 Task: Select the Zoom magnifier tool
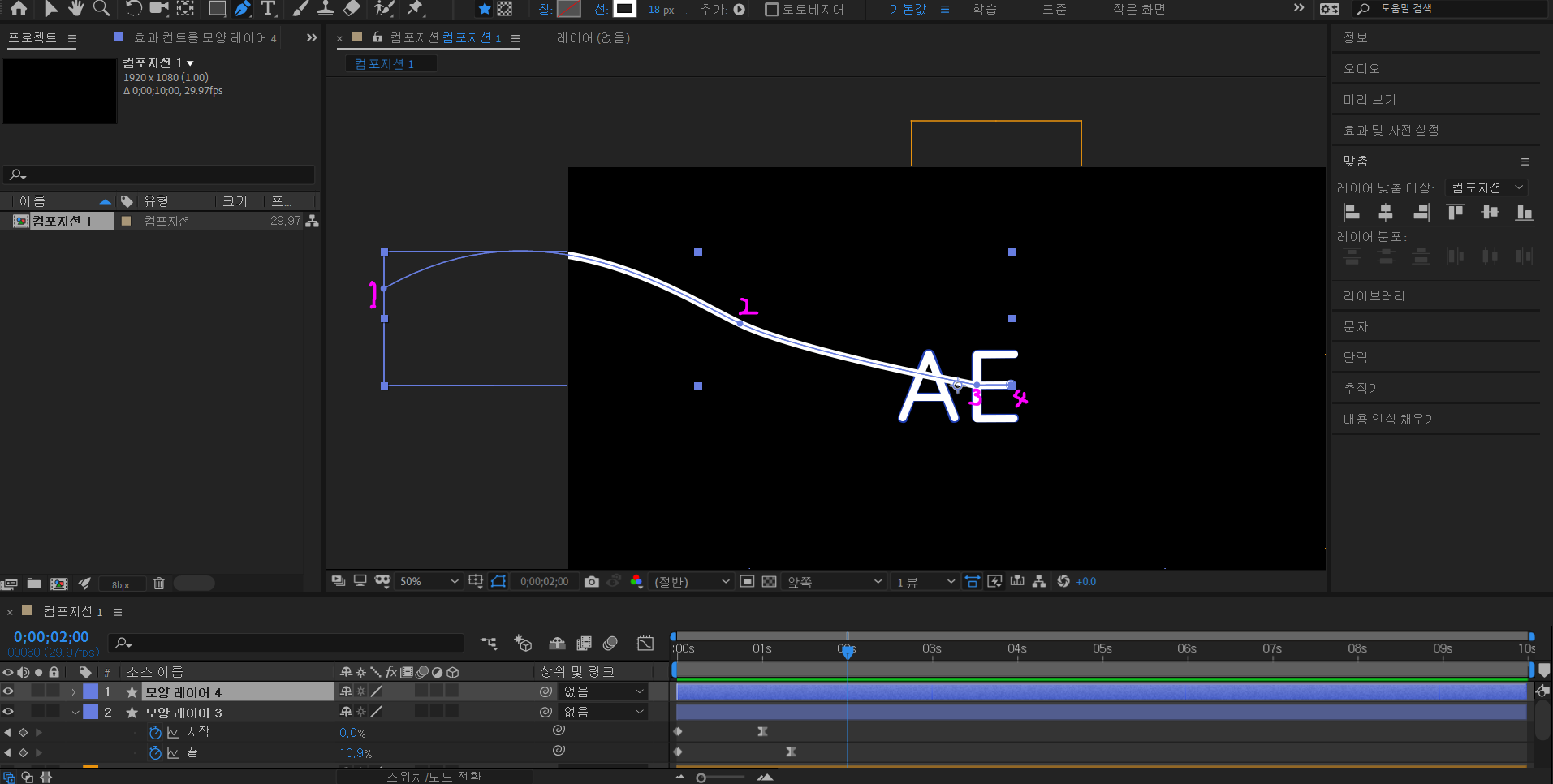click(101, 8)
